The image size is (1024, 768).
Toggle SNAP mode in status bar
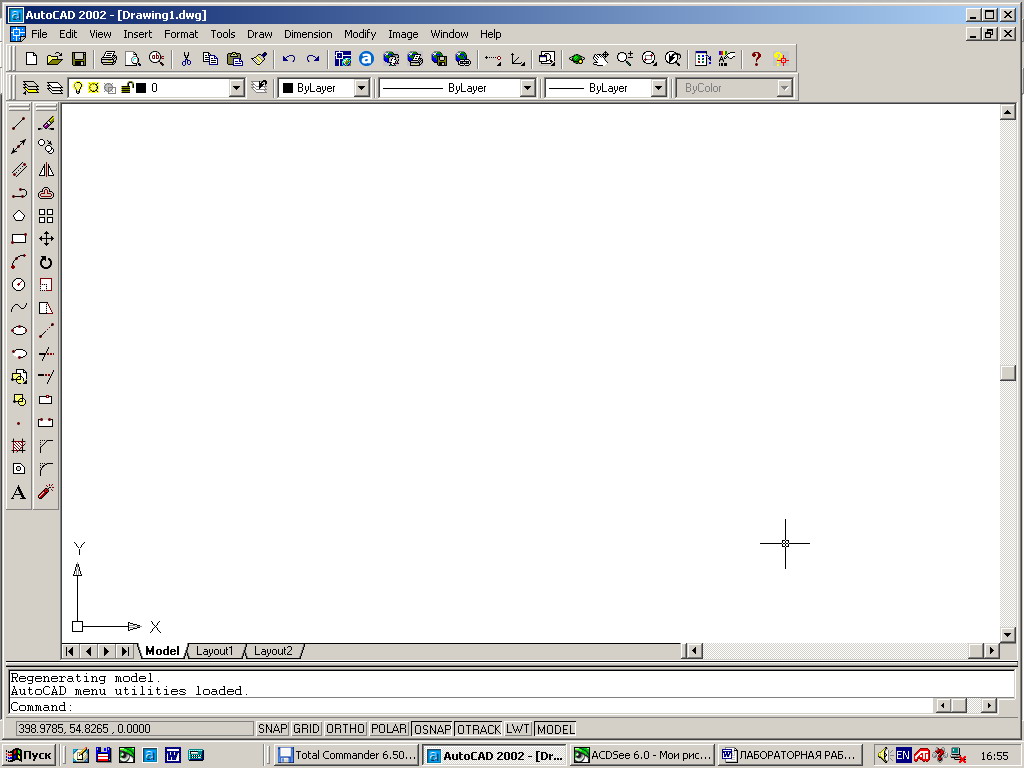(x=272, y=729)
